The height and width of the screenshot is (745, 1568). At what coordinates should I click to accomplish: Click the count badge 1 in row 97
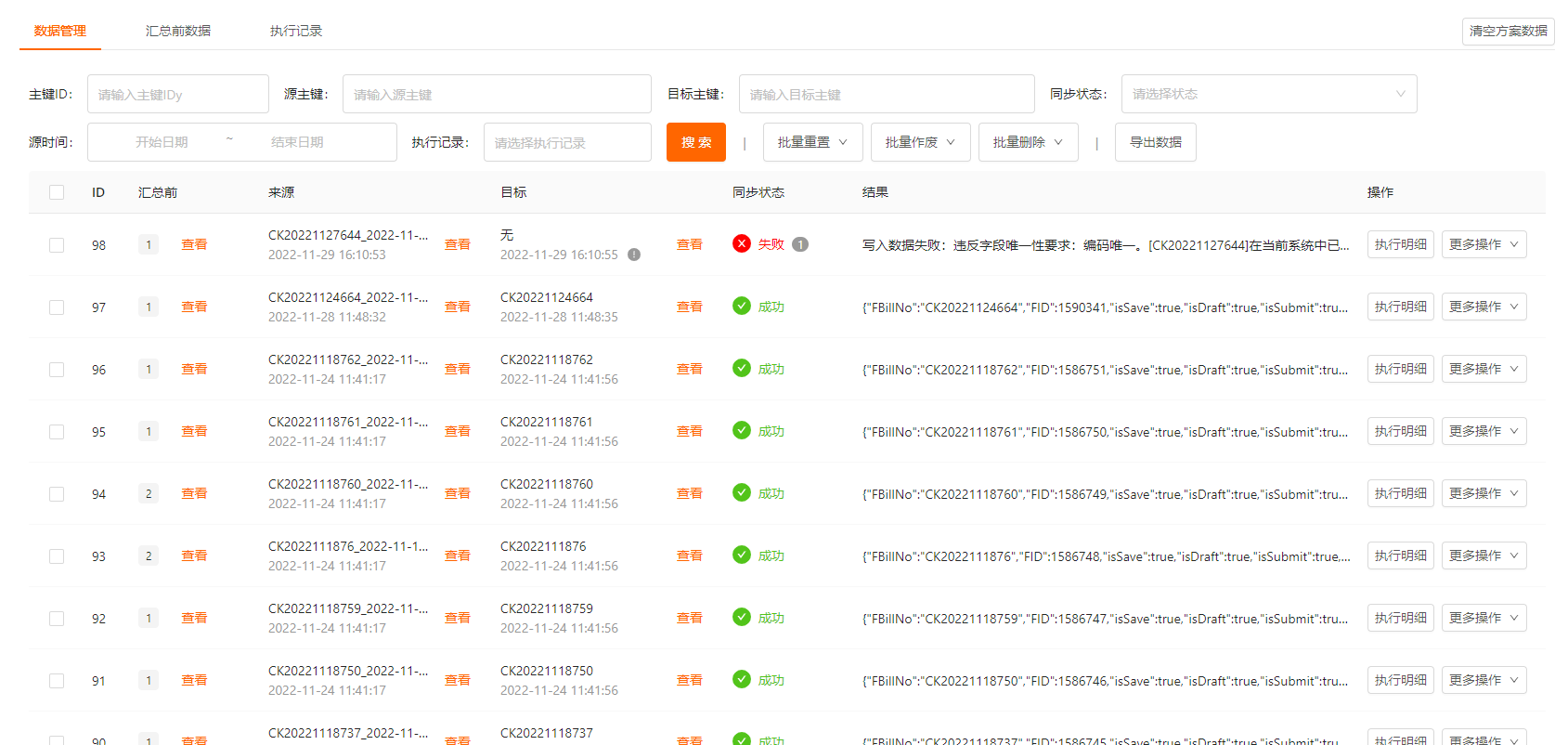[x=149, y=307]
